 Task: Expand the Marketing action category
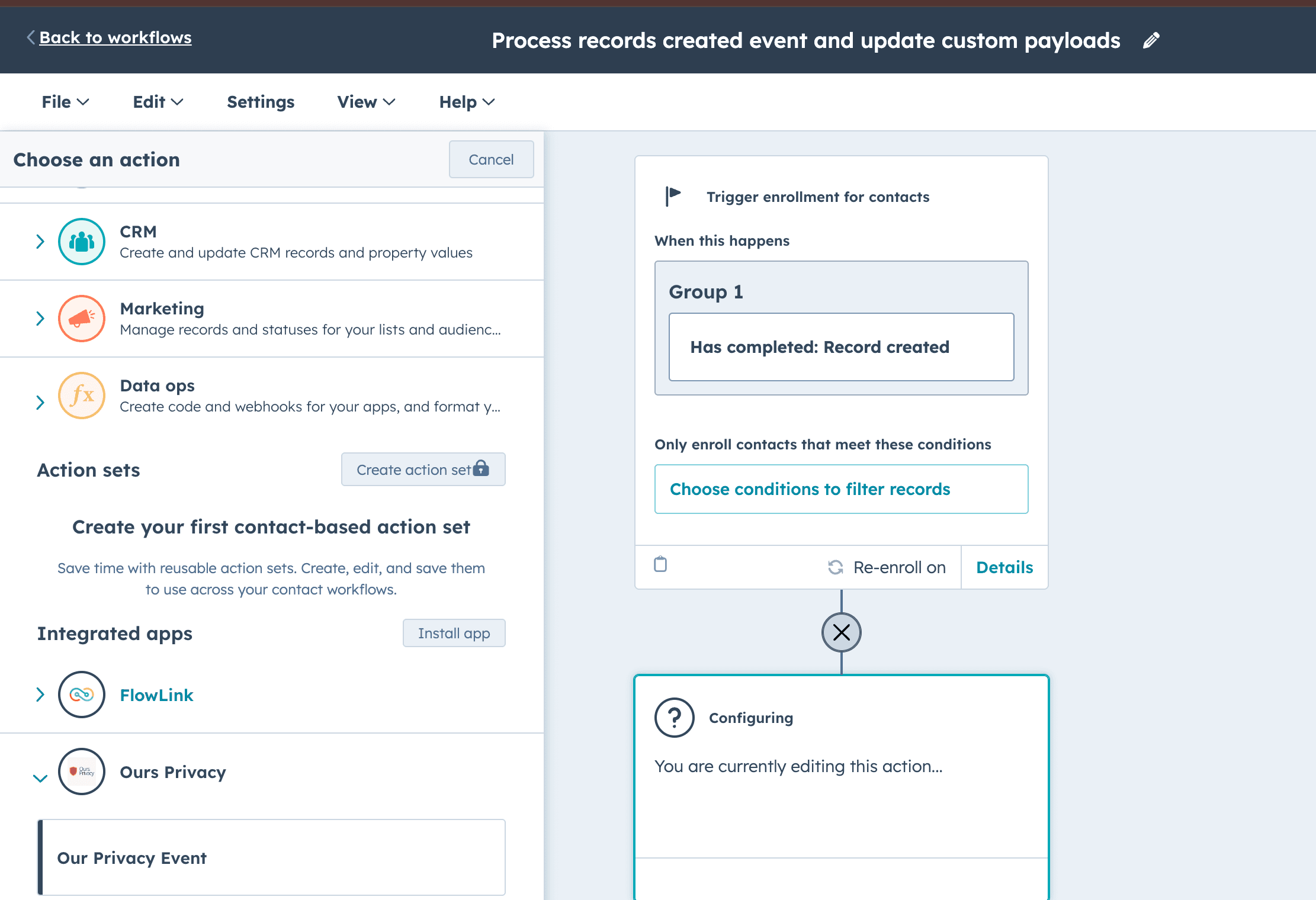click(40, 319)
